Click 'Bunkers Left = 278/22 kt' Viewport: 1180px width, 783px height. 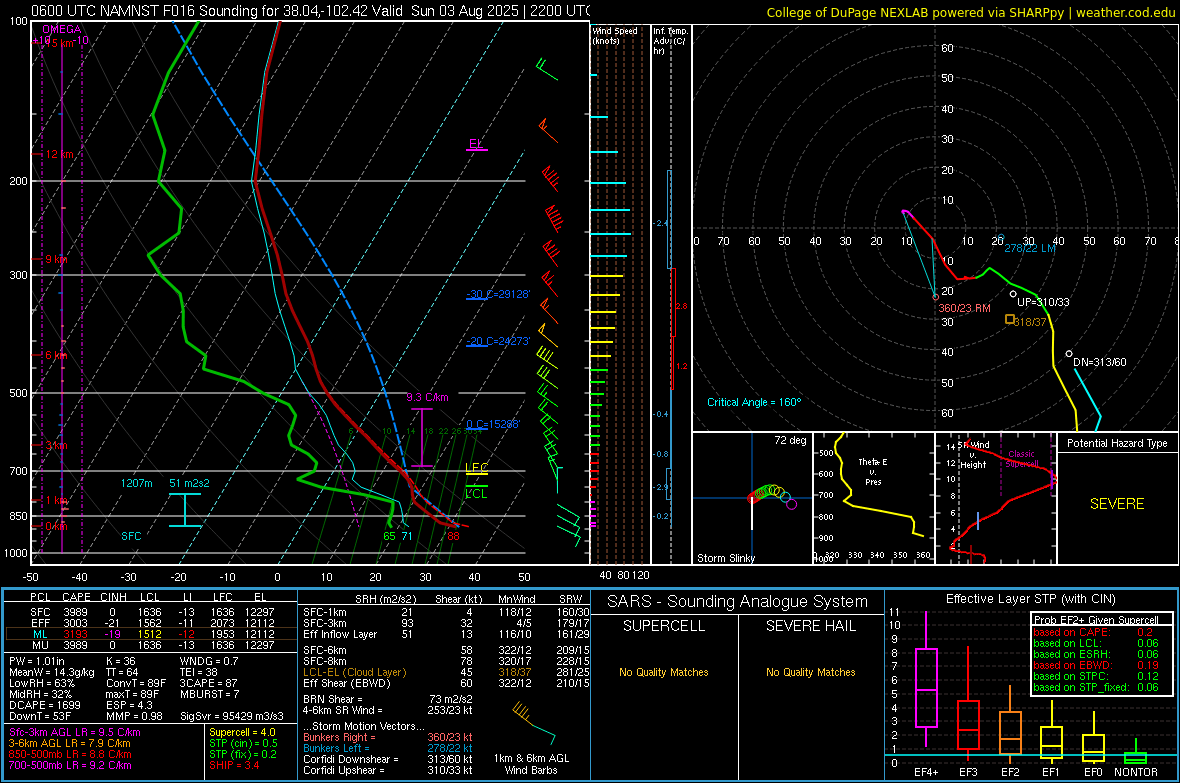click(388, 748)
